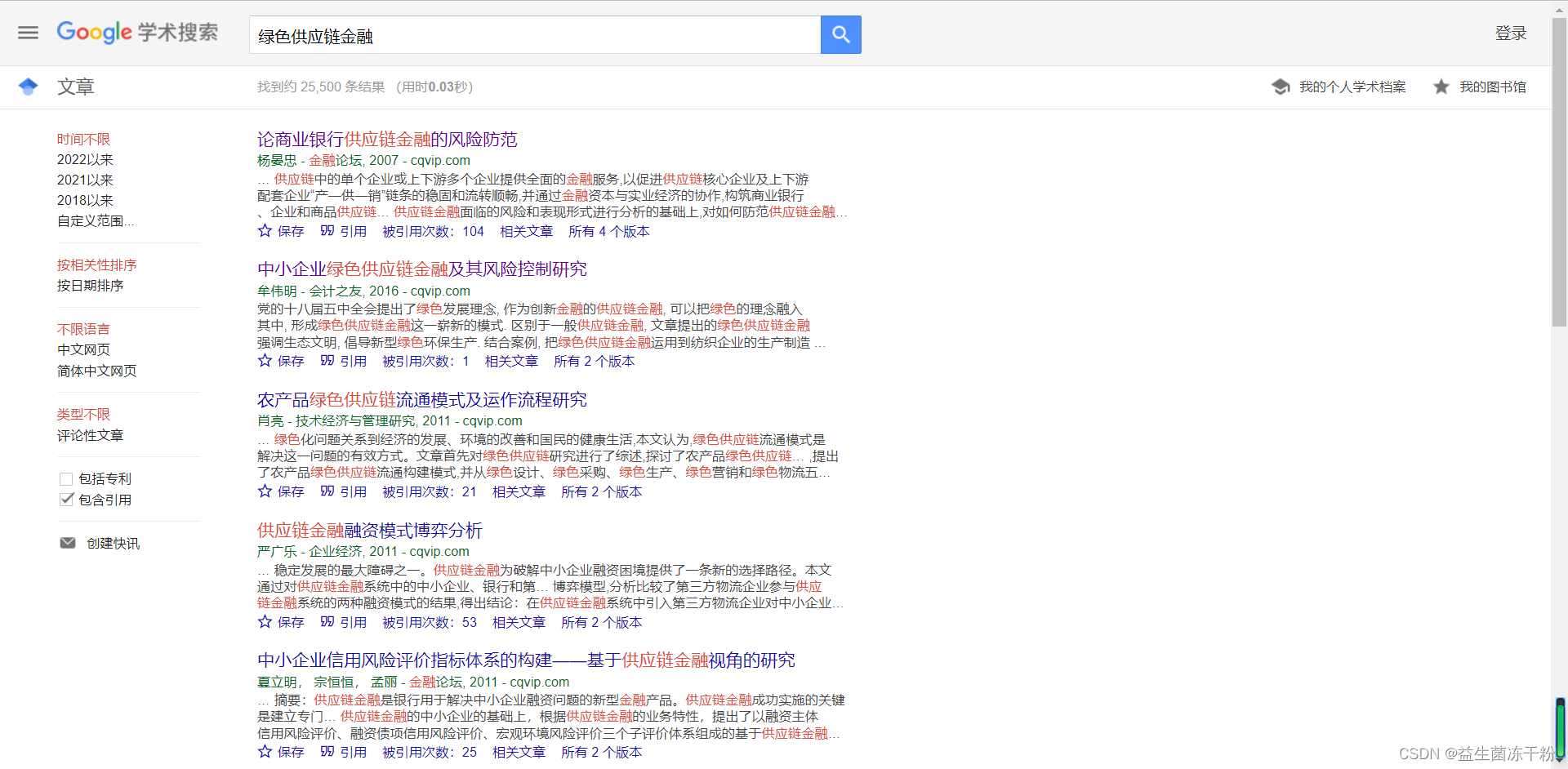Cite the last result using its quote icon
1568x769 pixels.
[x=327, y=752]
